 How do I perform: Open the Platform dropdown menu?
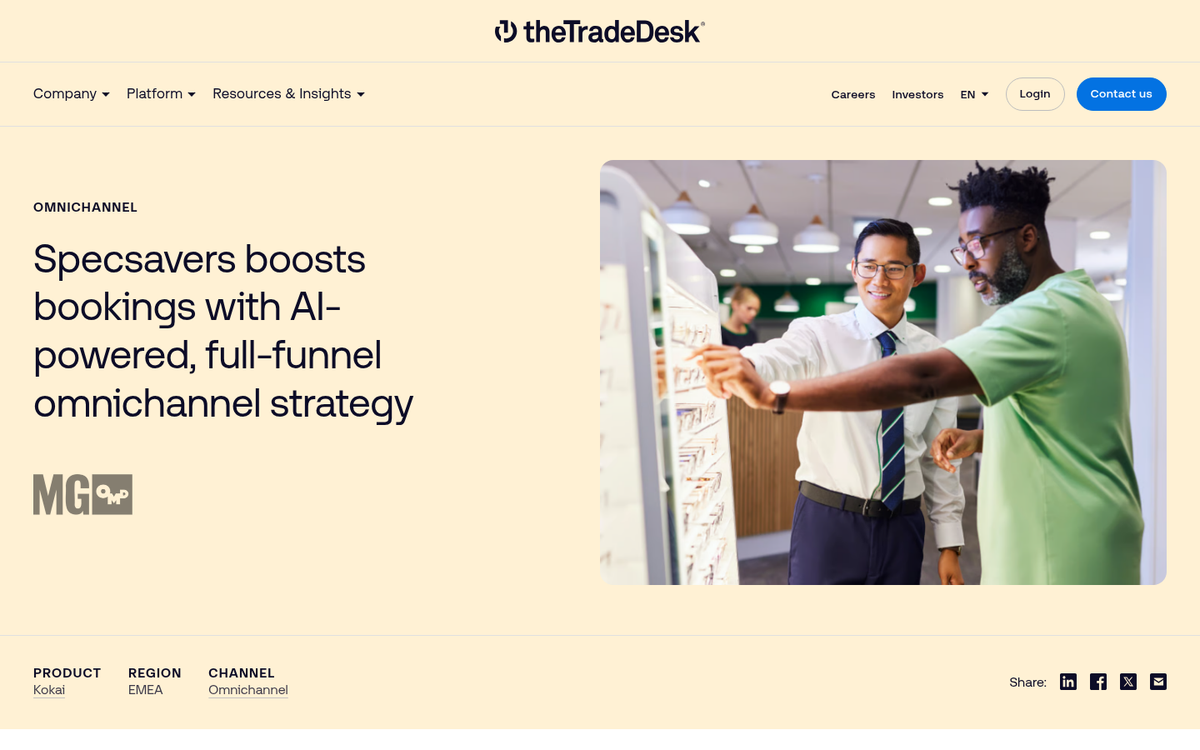[160, 93]
